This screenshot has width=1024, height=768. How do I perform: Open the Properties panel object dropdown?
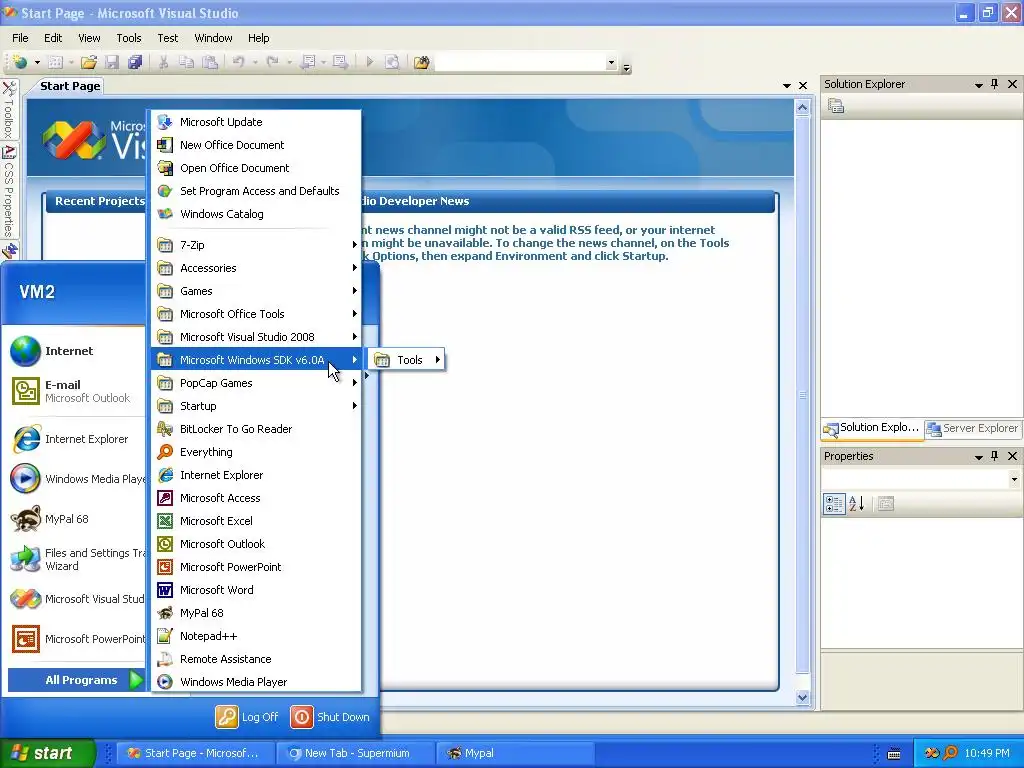click(x=1014, y=479)
